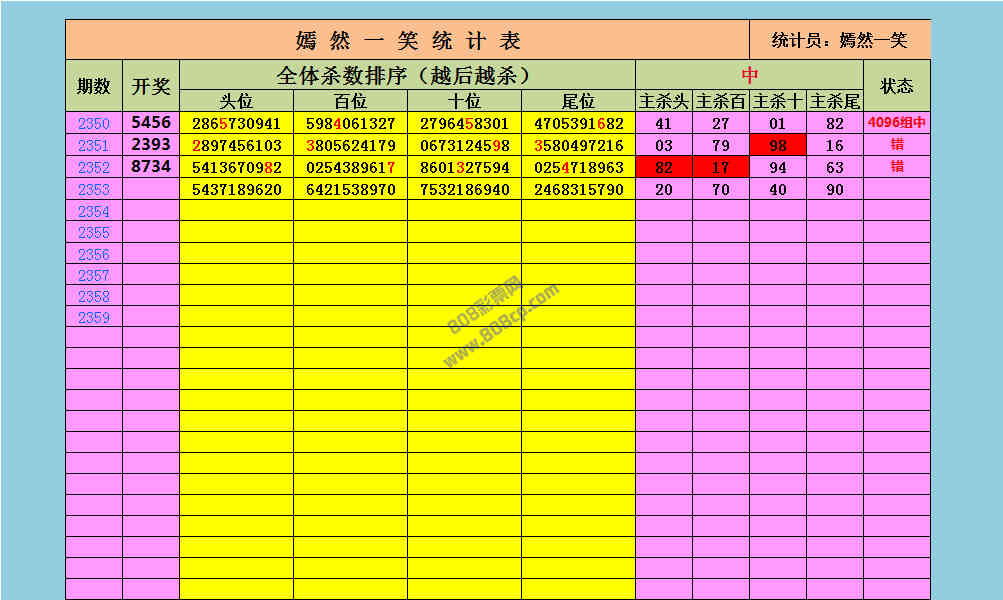Select the 头位 cell 5437189620
This screenshot has height=600, width=1003.
point(236,190)
